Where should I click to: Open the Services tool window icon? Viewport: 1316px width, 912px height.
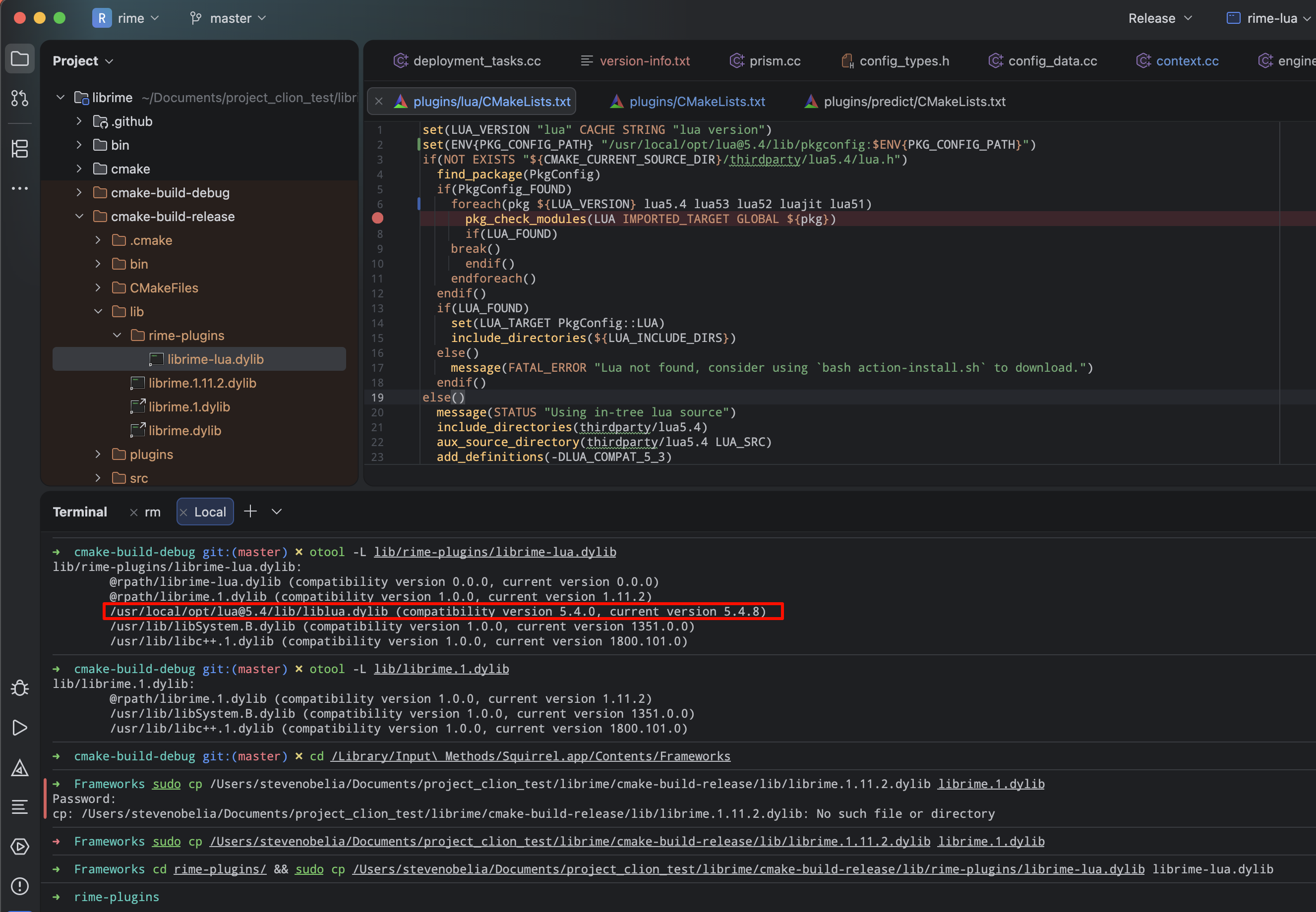coord(20,846)
